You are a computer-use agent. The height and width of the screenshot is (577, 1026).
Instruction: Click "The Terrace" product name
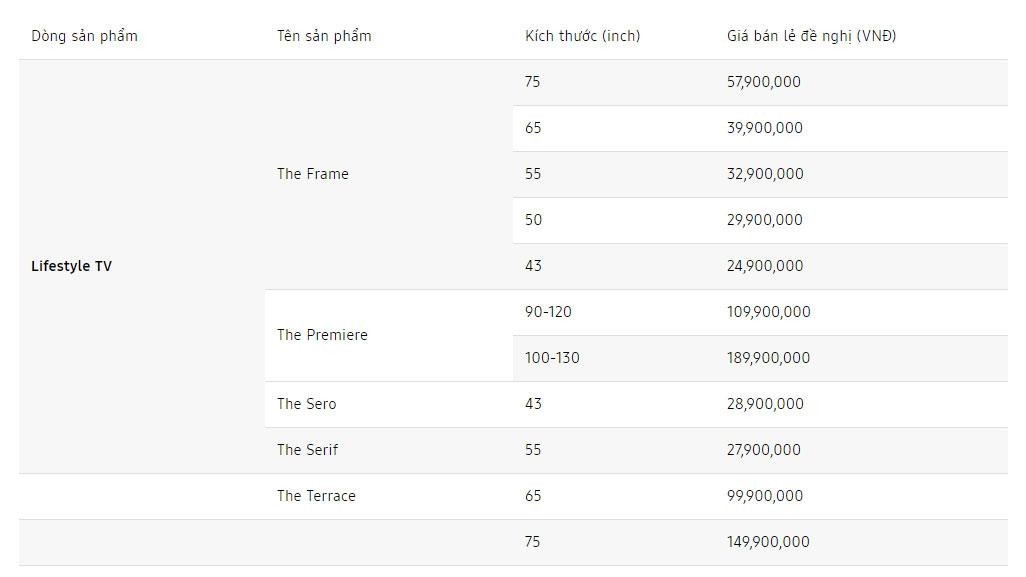coord(316,496)
